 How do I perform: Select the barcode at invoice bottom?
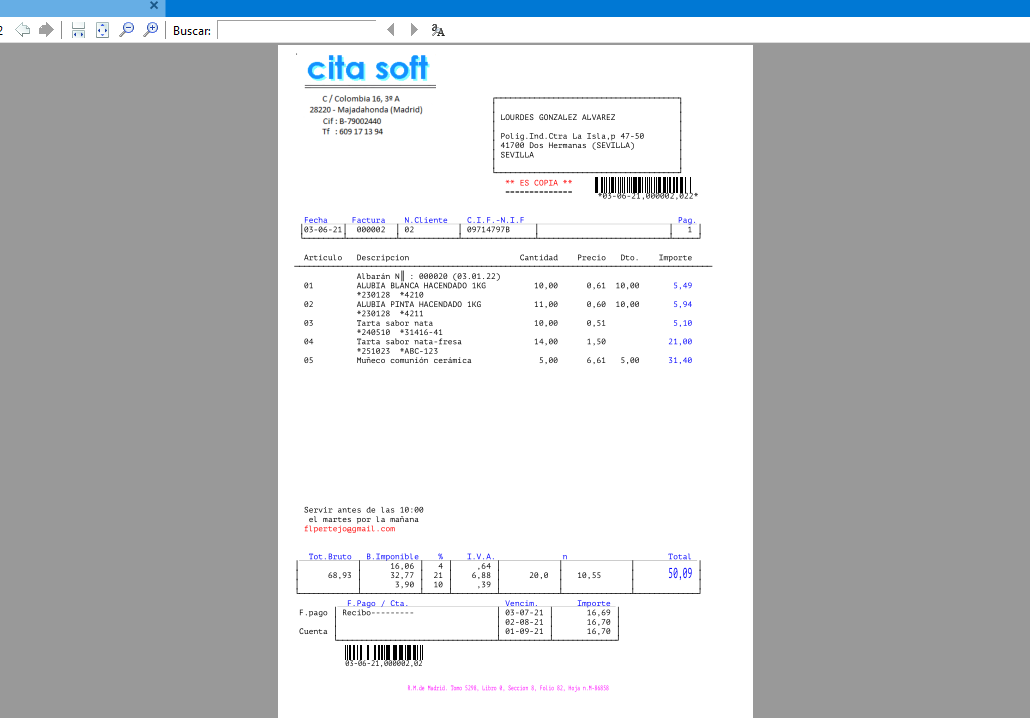click(x=383, y=652)
